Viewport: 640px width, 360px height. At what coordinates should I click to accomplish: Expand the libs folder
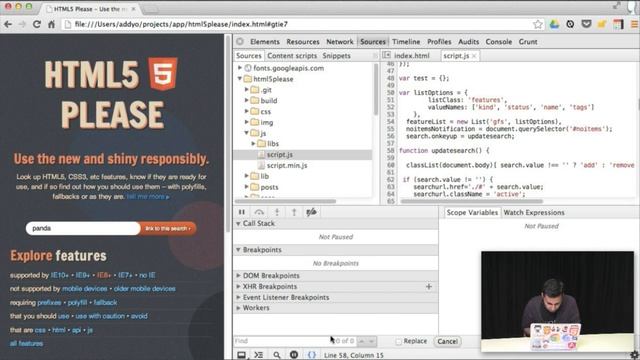(253, 144)
